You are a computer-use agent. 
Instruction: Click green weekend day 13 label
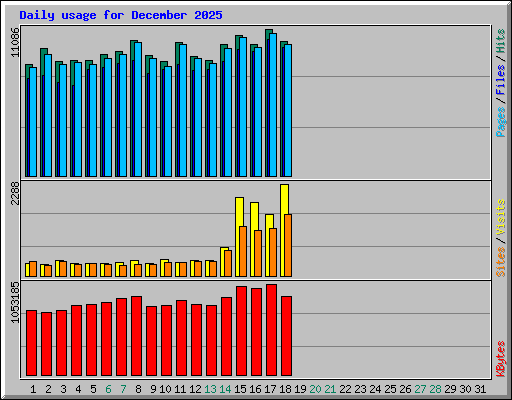click(x=210, y=389)
